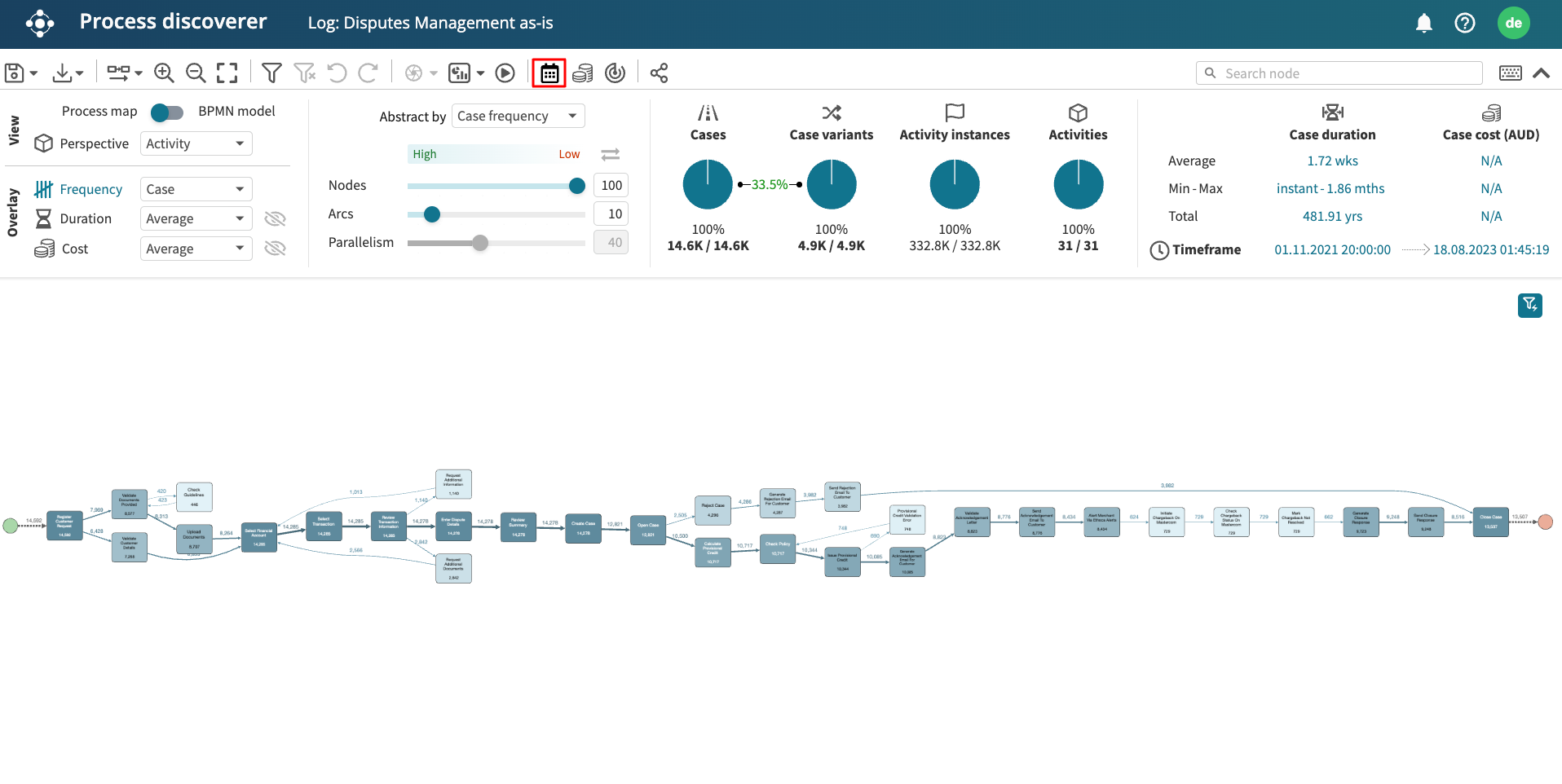Image resolution: width=1562 pixels, height=784 pixels.
Task: Click the fit to window icon
Action: click(227, 73)
